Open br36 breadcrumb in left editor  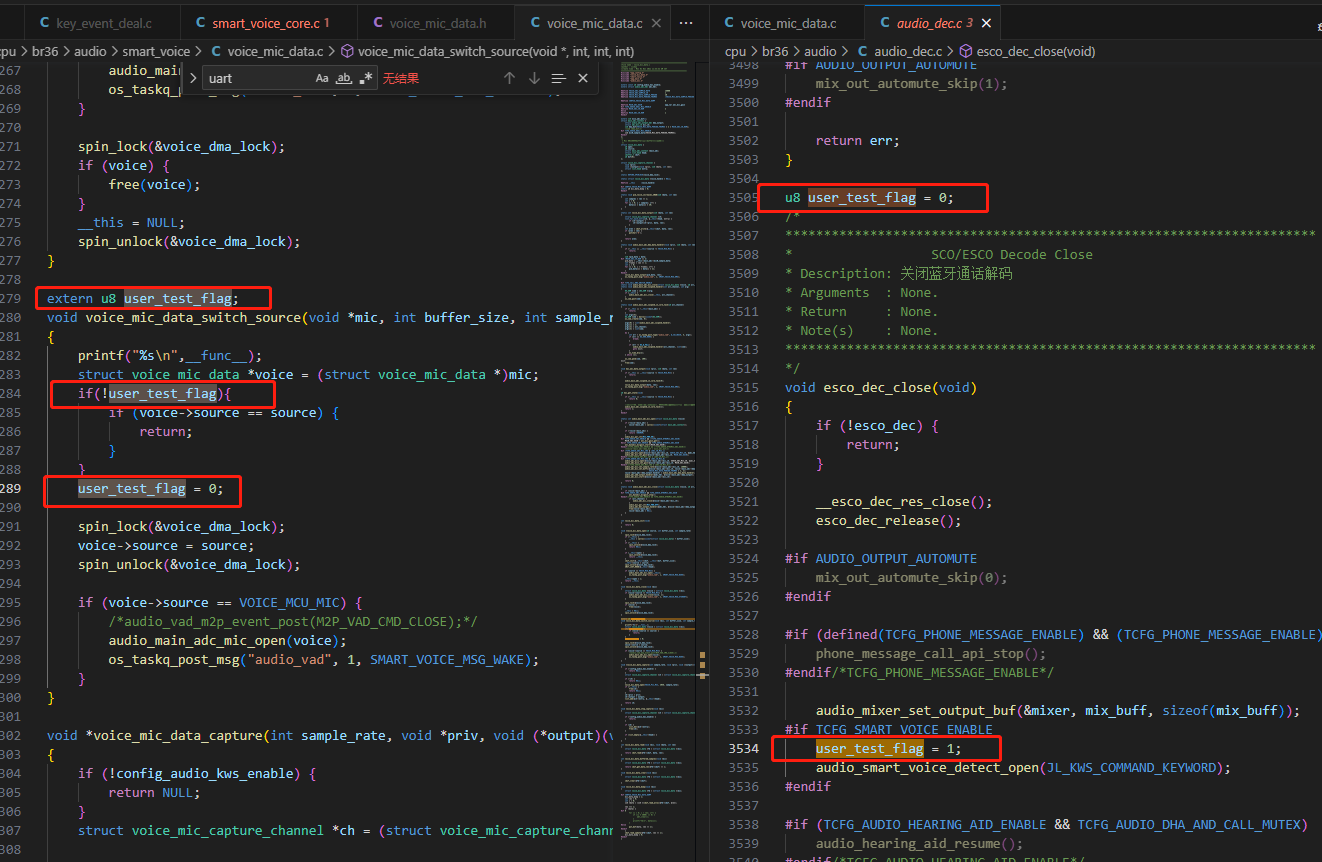tap(45, 51)
